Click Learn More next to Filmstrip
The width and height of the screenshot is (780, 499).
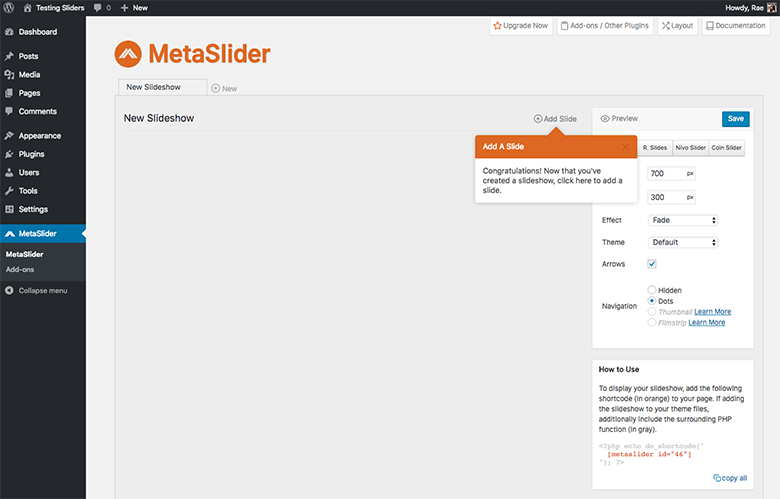point(706,322)
